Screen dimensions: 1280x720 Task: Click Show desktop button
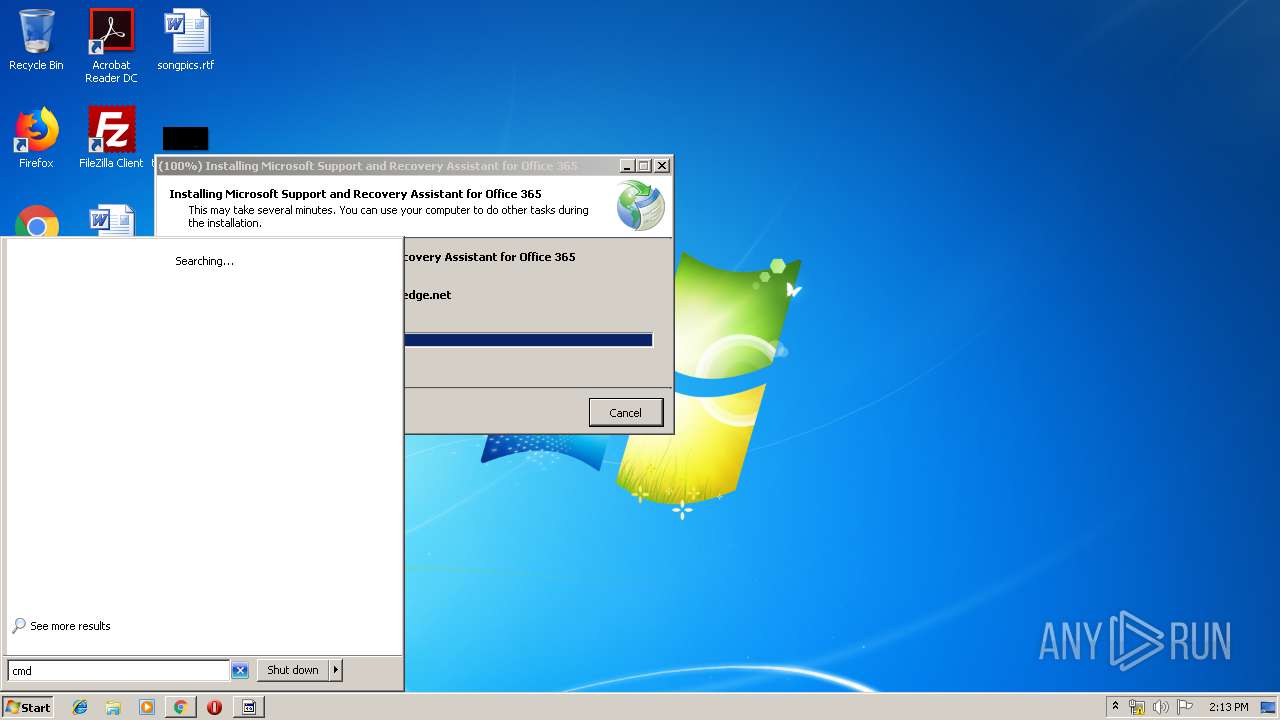tap(1268, 707)
